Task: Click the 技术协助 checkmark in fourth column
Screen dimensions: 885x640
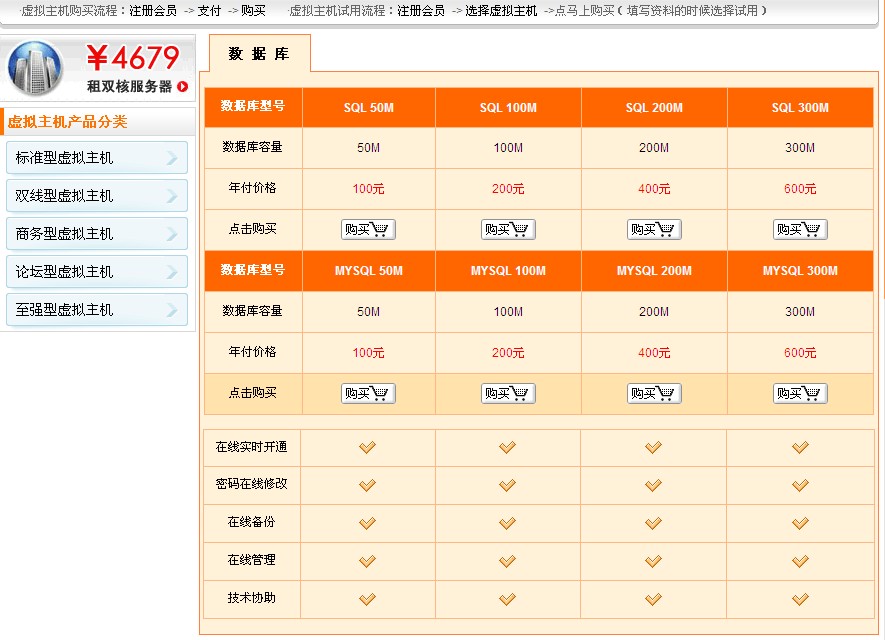Action: click(800, 599)
